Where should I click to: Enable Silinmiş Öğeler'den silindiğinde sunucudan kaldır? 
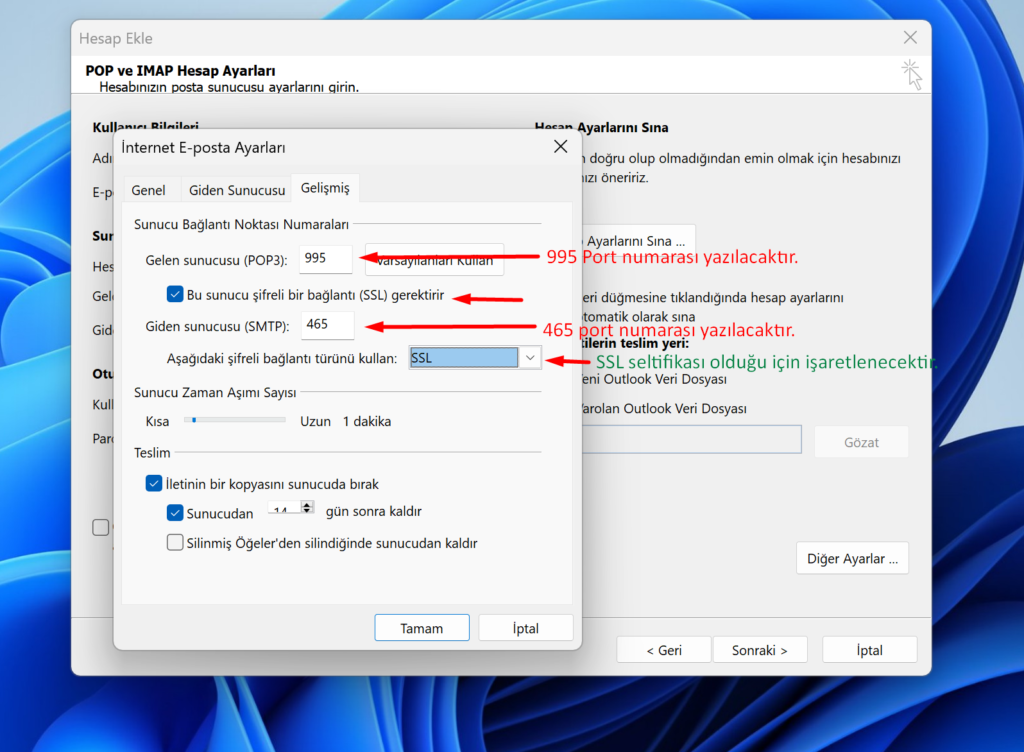pyautogui.click(x=175, y=544)
